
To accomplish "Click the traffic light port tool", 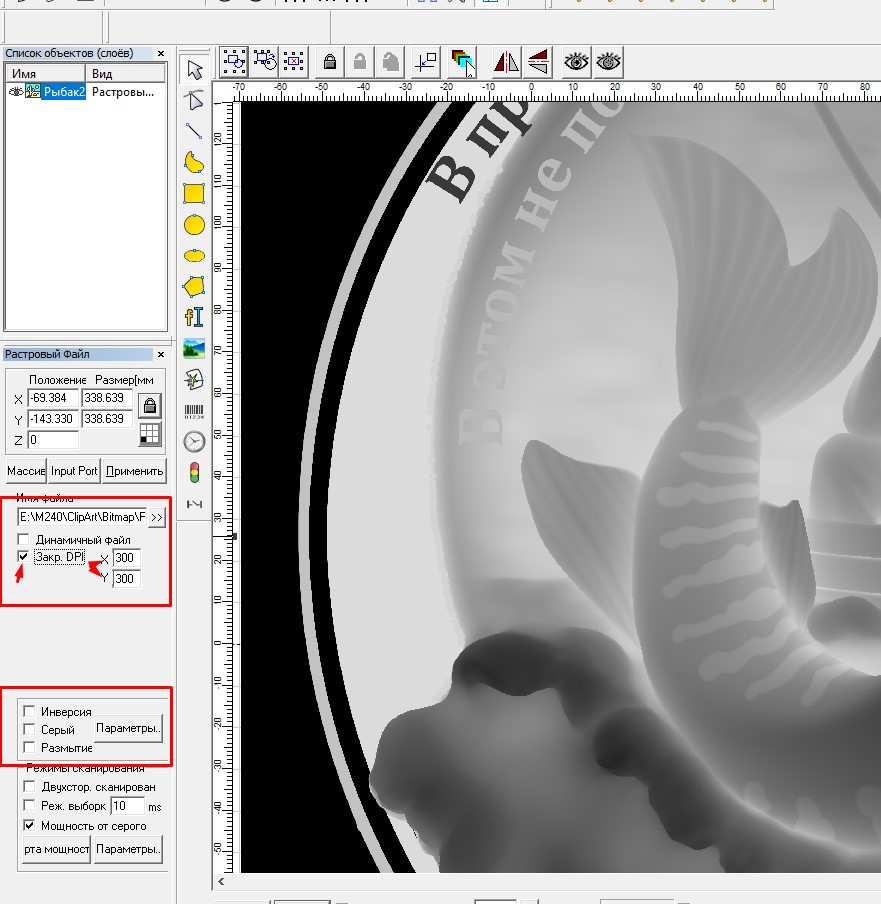I will click(x=194, y=472).
